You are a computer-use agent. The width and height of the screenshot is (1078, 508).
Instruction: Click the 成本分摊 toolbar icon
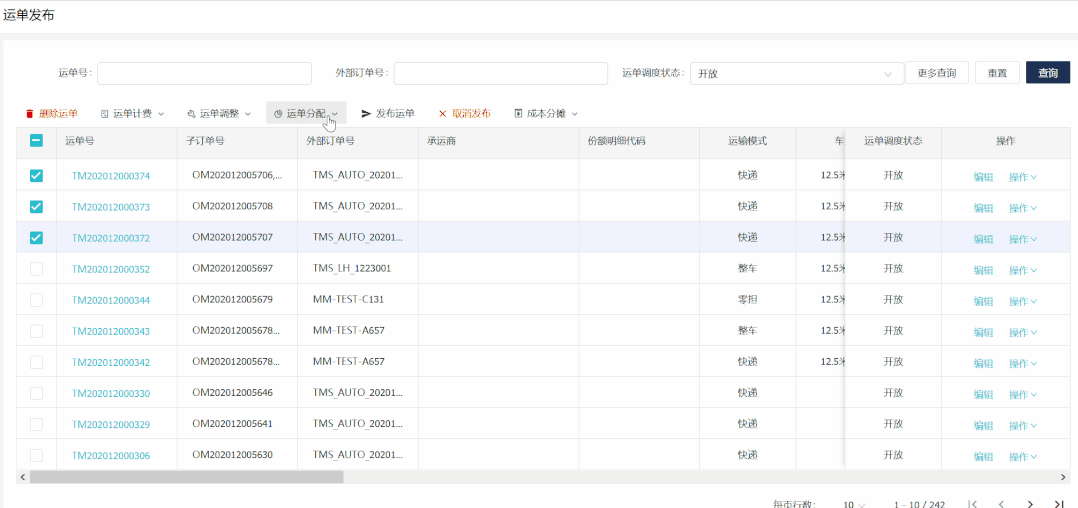point(518,114)
